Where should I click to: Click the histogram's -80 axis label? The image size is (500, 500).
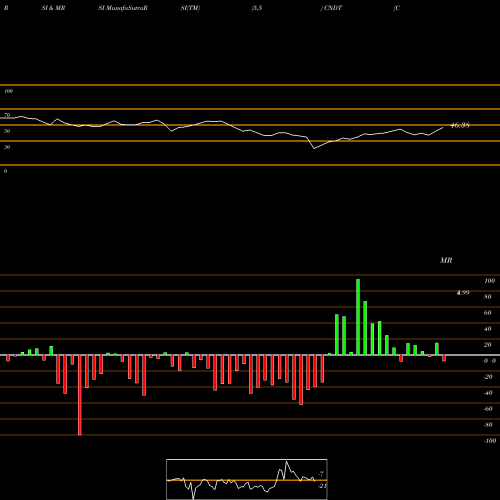click(x=488, y=425)
